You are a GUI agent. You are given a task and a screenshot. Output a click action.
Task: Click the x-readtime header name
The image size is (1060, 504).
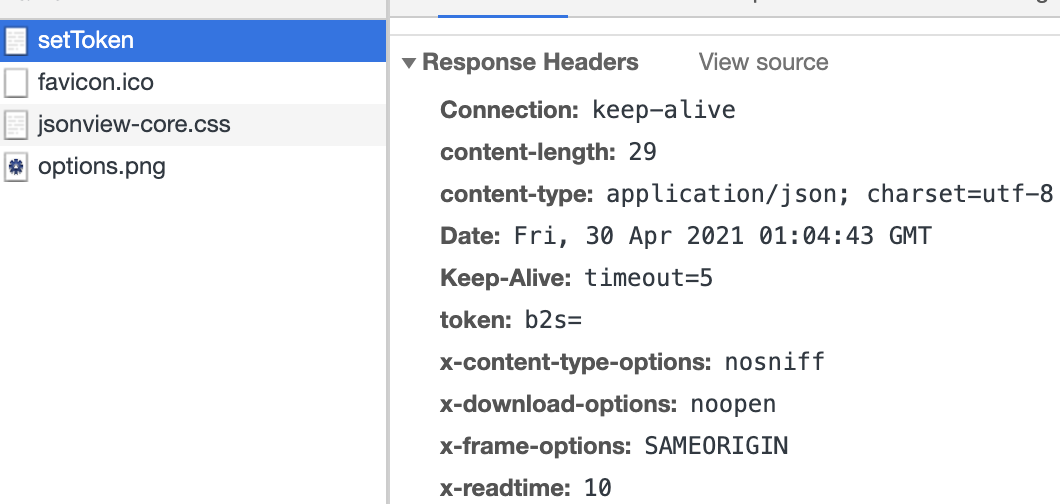[505, 488]
